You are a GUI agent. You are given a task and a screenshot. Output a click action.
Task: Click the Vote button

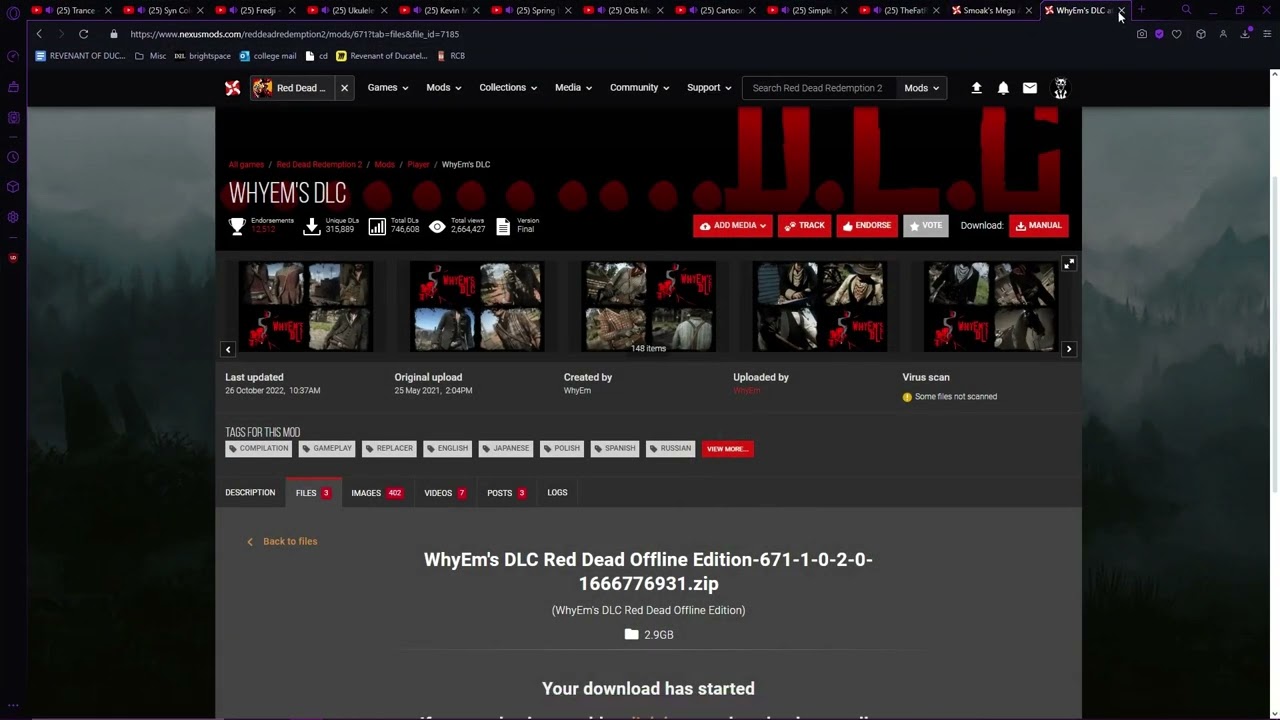pyautogui.click(x=926, y=226)
